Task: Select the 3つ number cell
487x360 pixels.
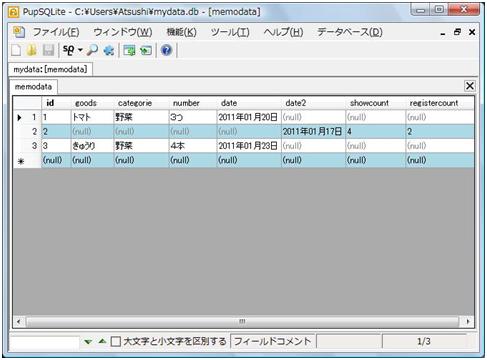Action: [193, 117]
